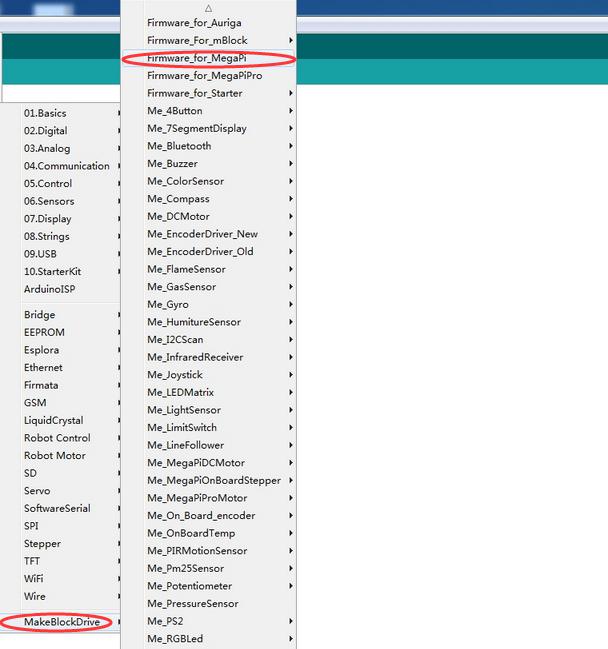
Task: Open Firmware_for_Starter submenu
Action: click(x=209, y=93)
